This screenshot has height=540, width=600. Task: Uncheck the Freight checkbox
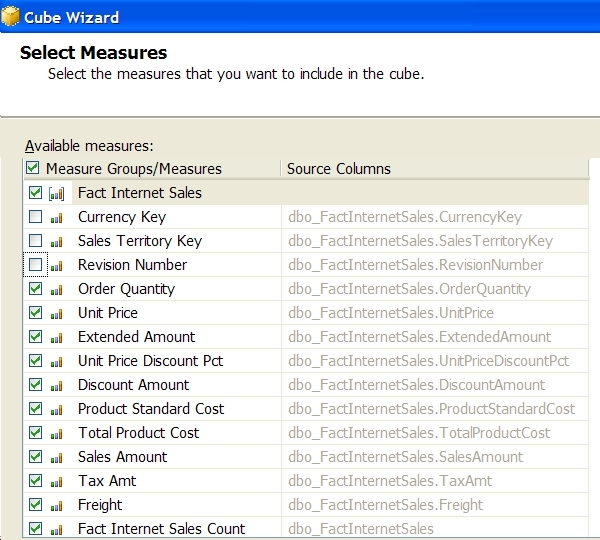click(x=35, y=505)
